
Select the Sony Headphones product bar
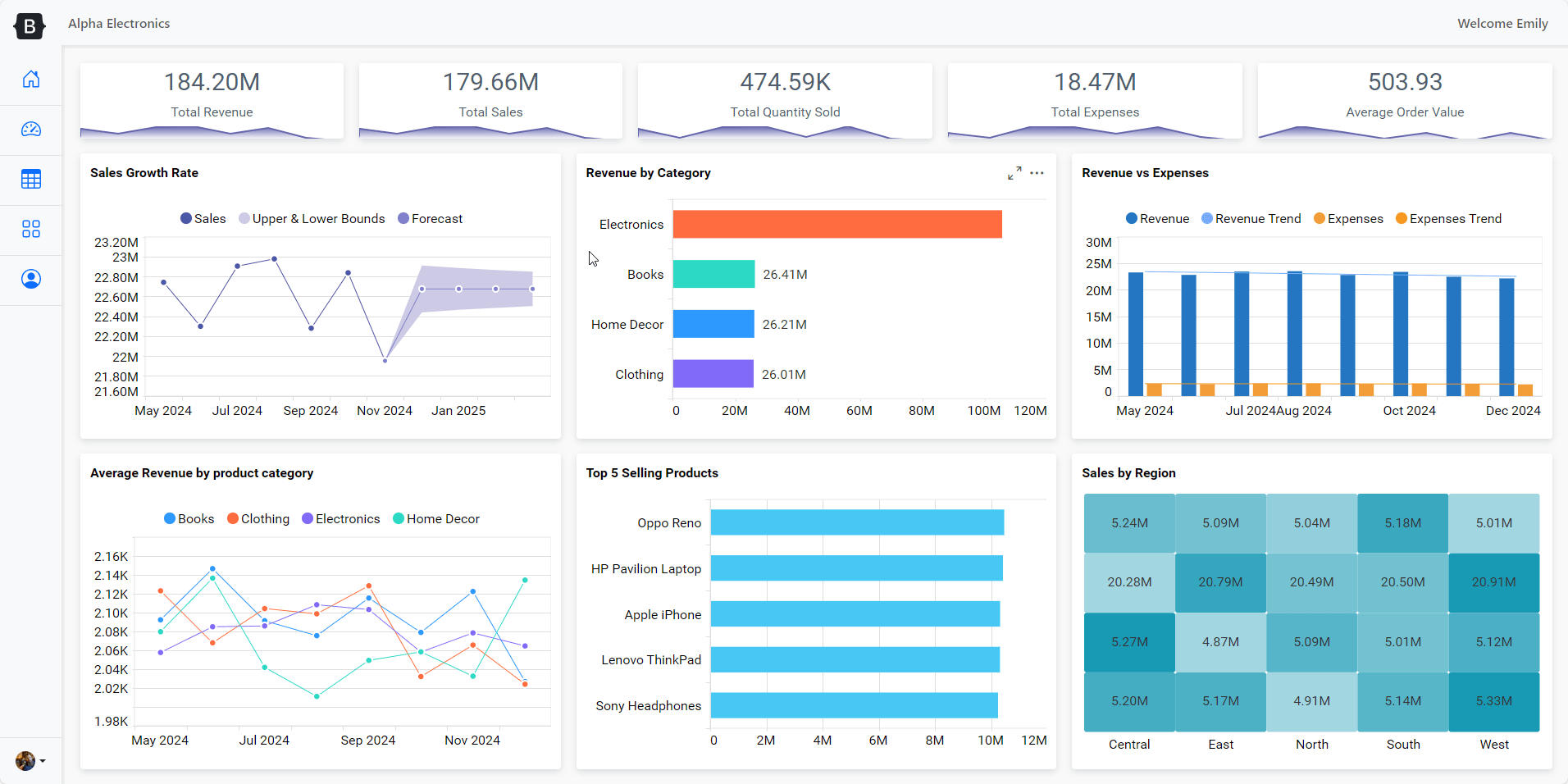[855, 705]
